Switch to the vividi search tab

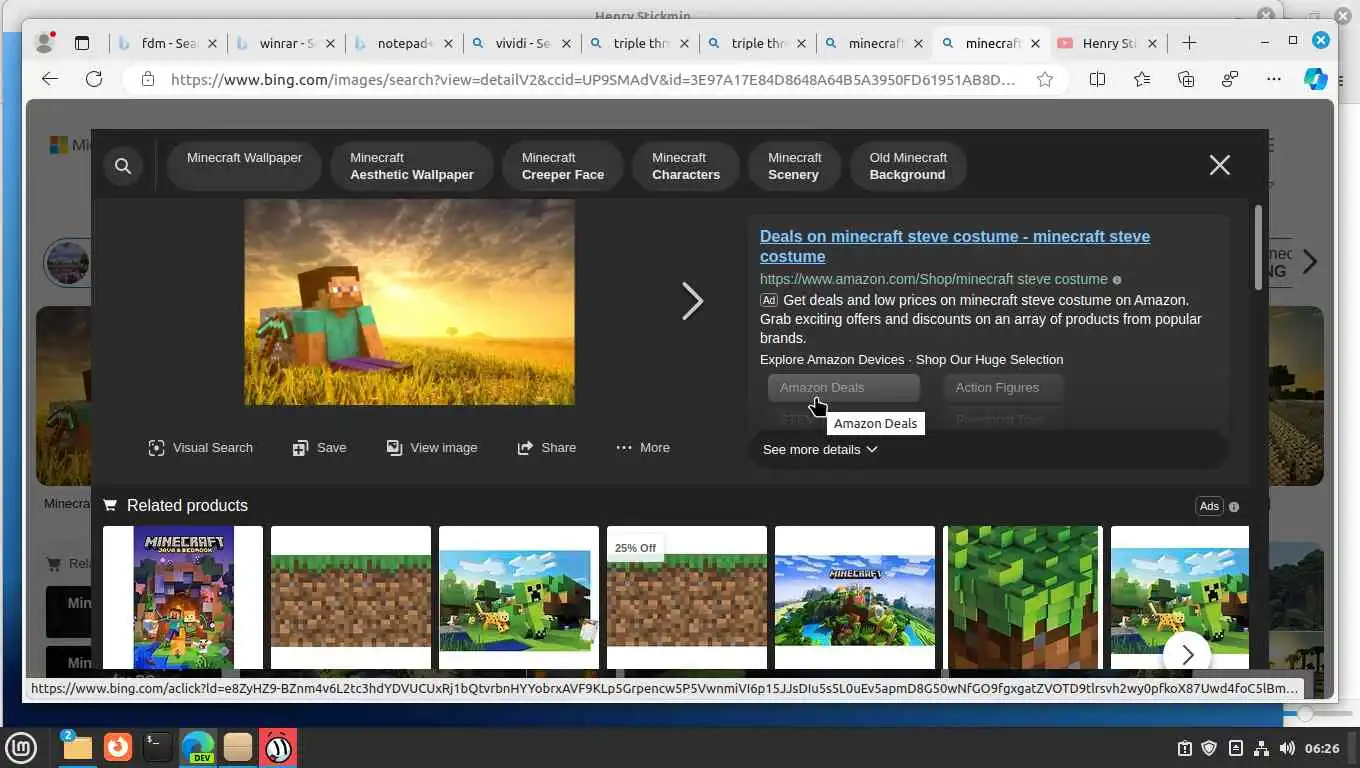pos(523,43)
